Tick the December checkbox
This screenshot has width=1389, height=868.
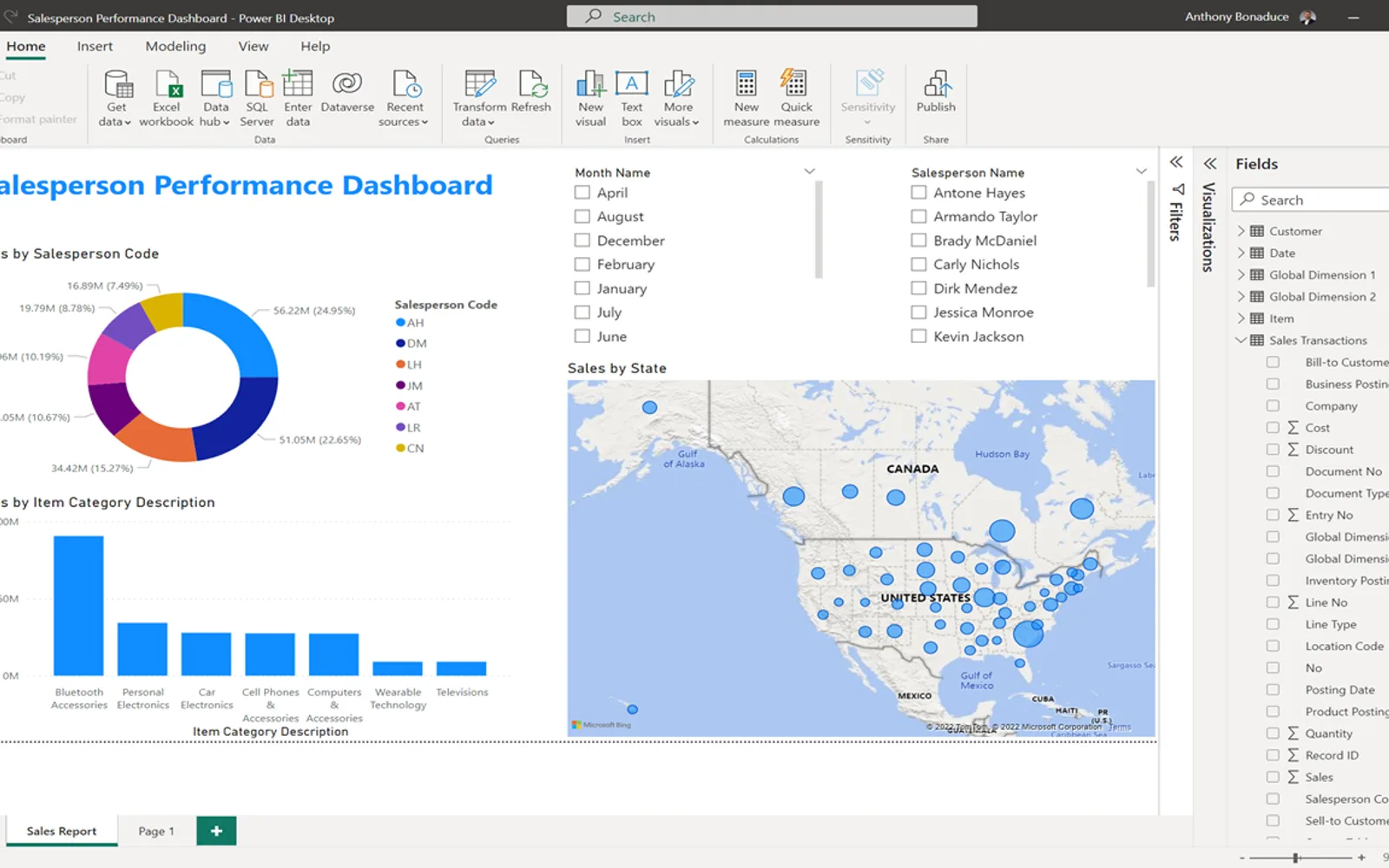click(583, 240)
